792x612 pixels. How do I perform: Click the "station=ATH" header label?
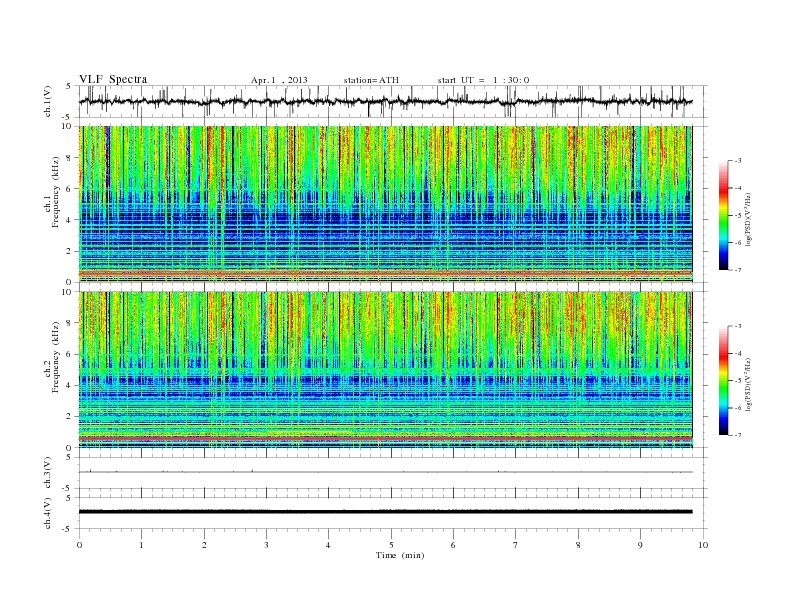pos(371,80)
